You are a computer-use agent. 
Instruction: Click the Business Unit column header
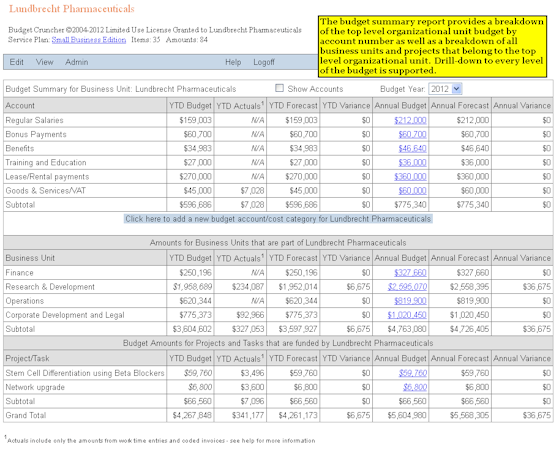30,258
